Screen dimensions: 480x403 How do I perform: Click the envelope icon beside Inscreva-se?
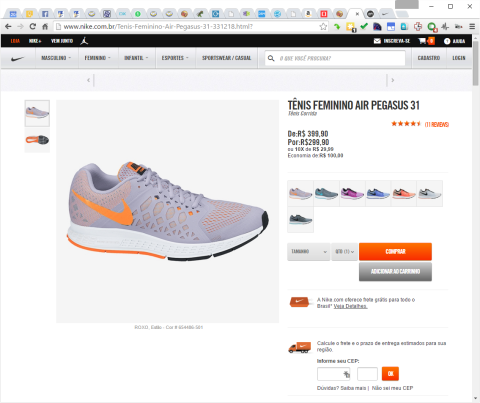[377, 41]
